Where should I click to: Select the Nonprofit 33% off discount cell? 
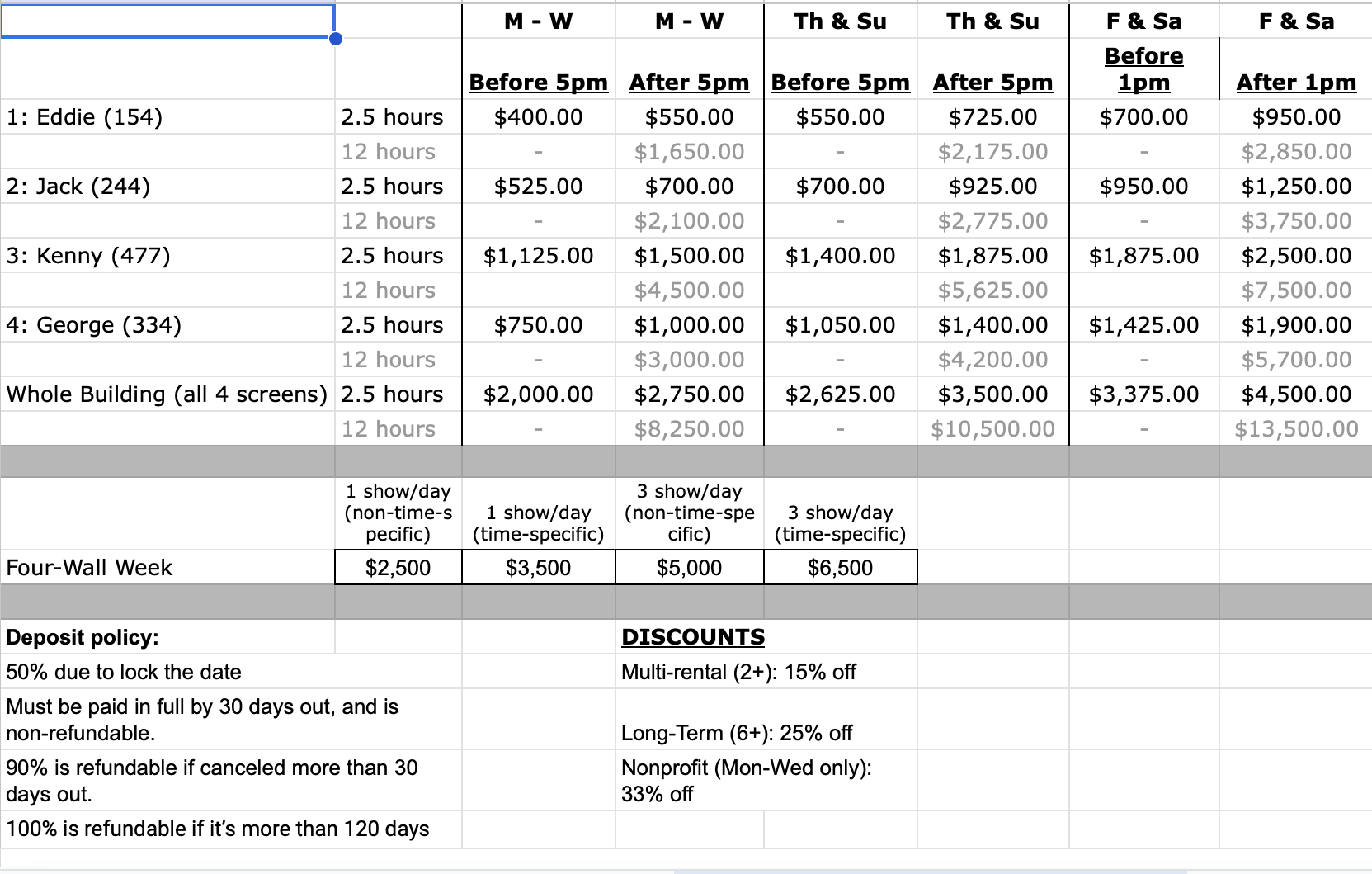pyautogui.click(x=746, y=781)
